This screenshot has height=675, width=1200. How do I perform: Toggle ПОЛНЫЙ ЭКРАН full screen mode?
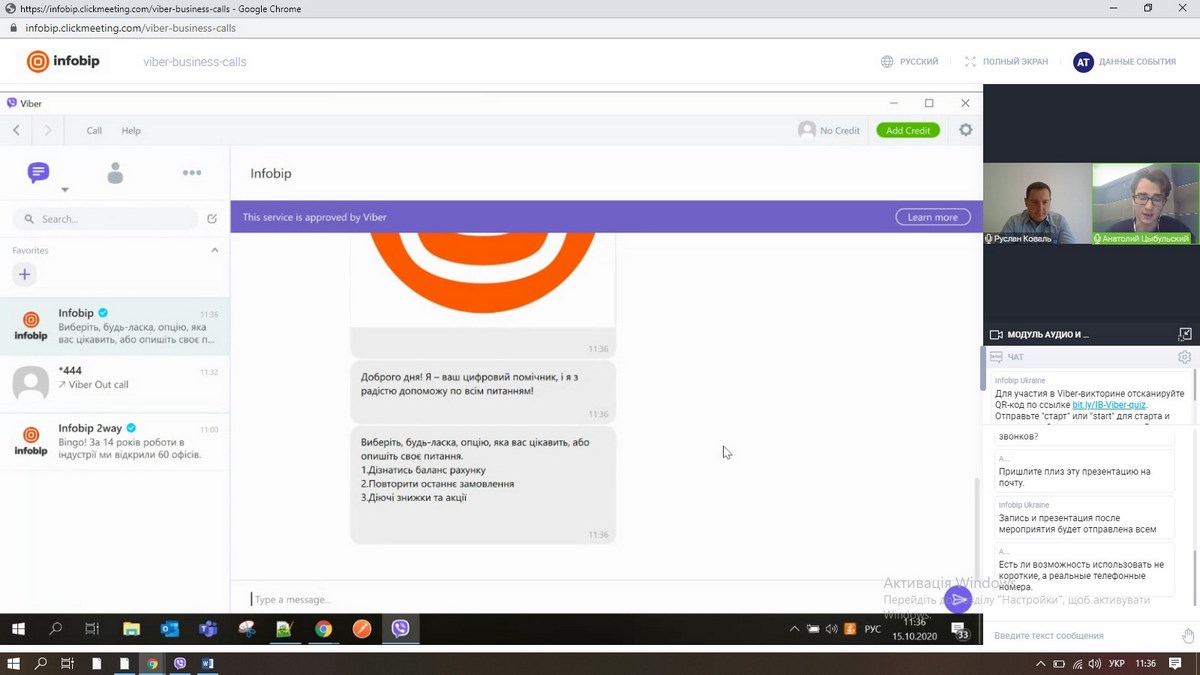point(1006,62)
